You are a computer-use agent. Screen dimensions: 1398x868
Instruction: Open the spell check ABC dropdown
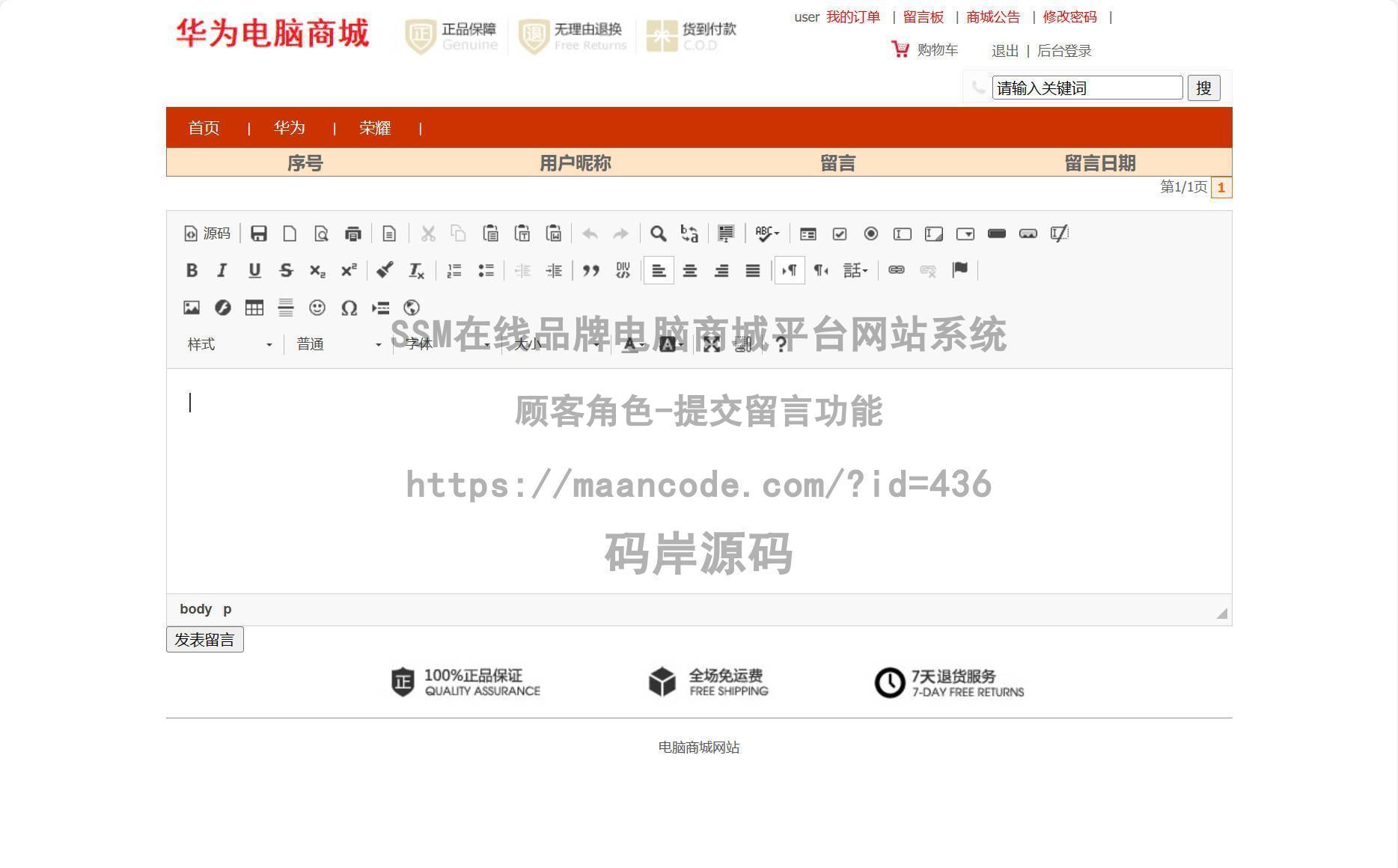[766, 233]
